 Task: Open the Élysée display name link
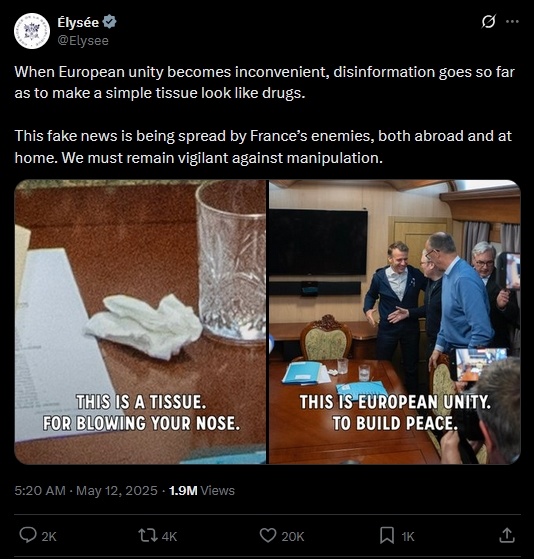pyautogui.click(x=78, y=22)
